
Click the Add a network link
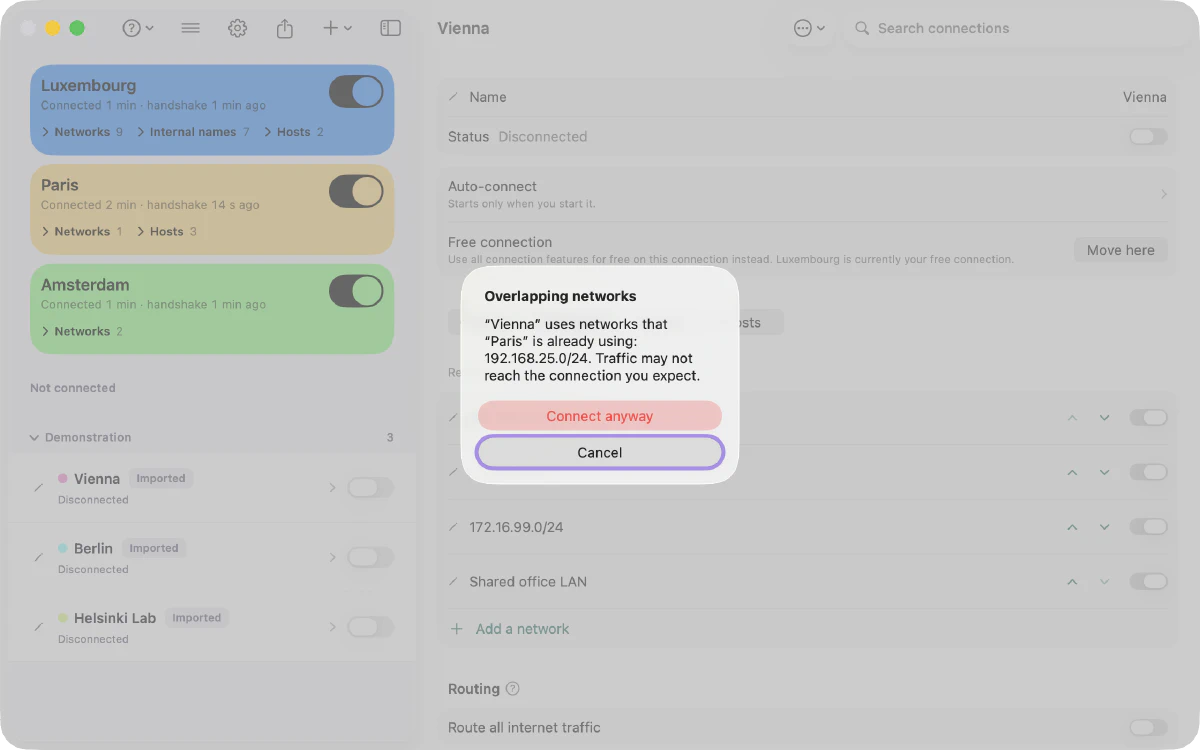pos(522,629)
